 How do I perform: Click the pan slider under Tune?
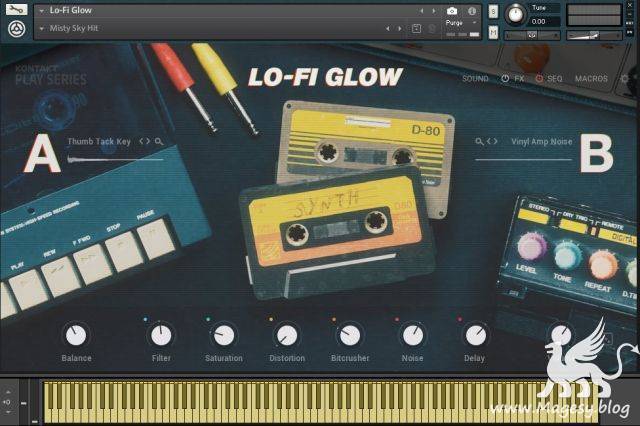click(x=532, y=36)
